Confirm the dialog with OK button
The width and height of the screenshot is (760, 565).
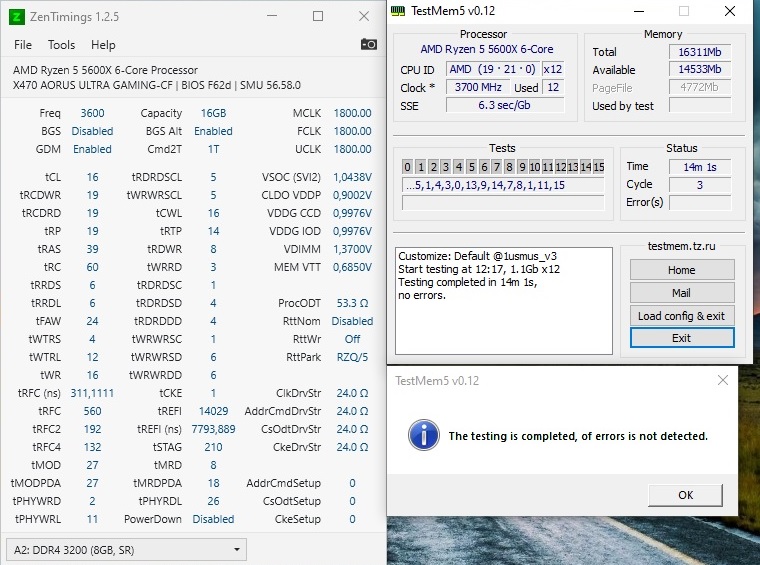pos(685,495)
